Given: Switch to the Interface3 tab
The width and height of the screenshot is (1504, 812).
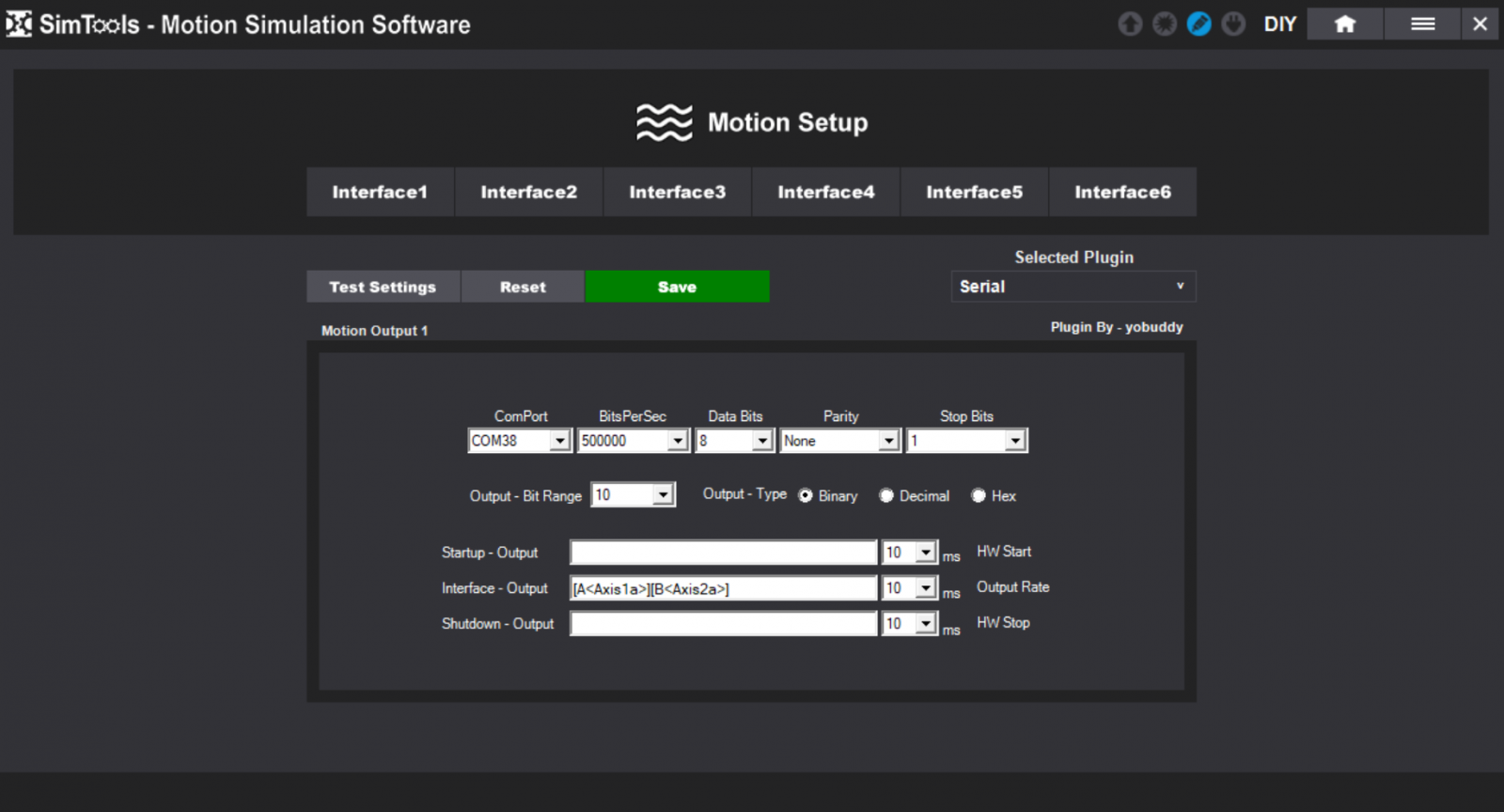Looking at the screenshot, I should (x=677, y=192).
